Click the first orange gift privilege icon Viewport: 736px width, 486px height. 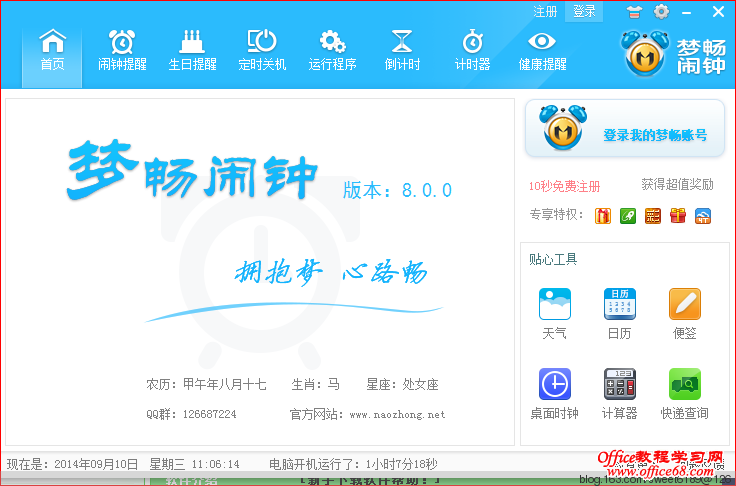603,216
